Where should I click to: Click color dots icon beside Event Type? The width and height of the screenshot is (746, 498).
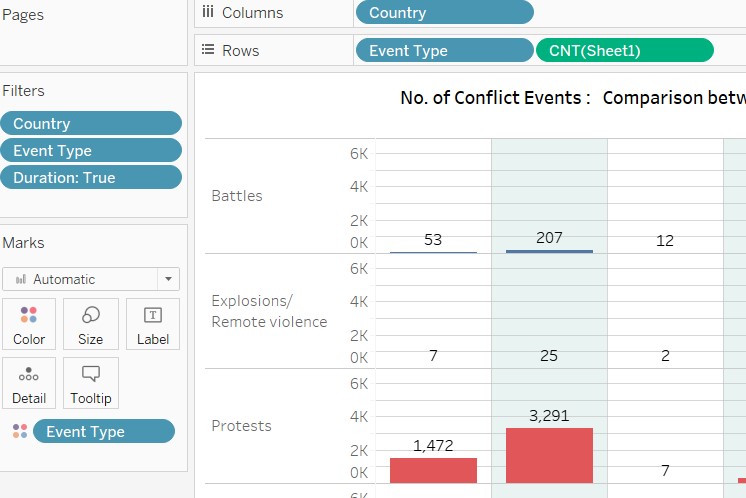19,432
